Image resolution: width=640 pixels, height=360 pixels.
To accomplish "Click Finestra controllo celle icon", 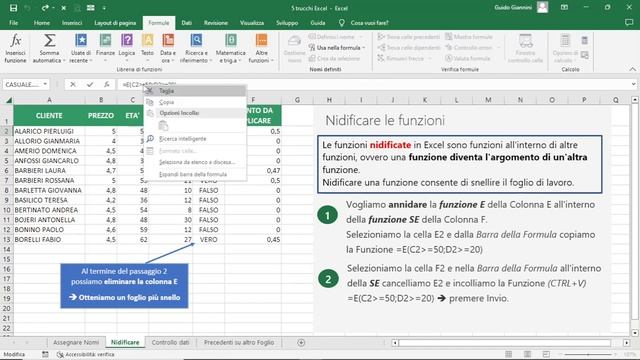I will 525,49.
